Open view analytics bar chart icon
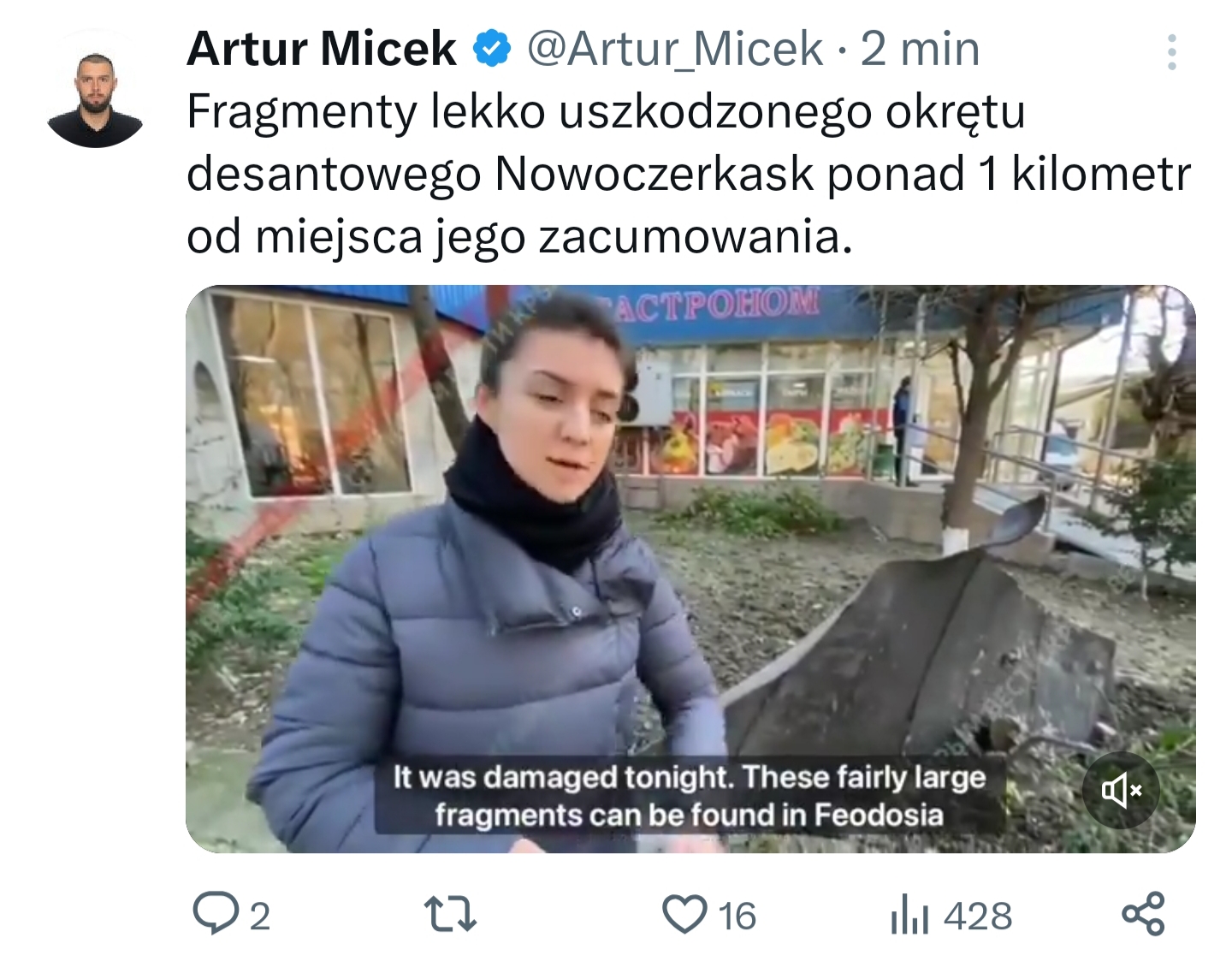This screenshot has height=961, width=1232. [x=909, y=914]
